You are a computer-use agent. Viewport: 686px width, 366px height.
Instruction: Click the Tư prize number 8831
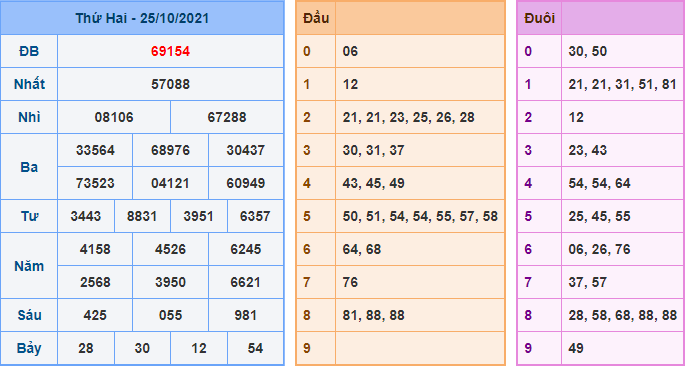[x=142, y=216]
